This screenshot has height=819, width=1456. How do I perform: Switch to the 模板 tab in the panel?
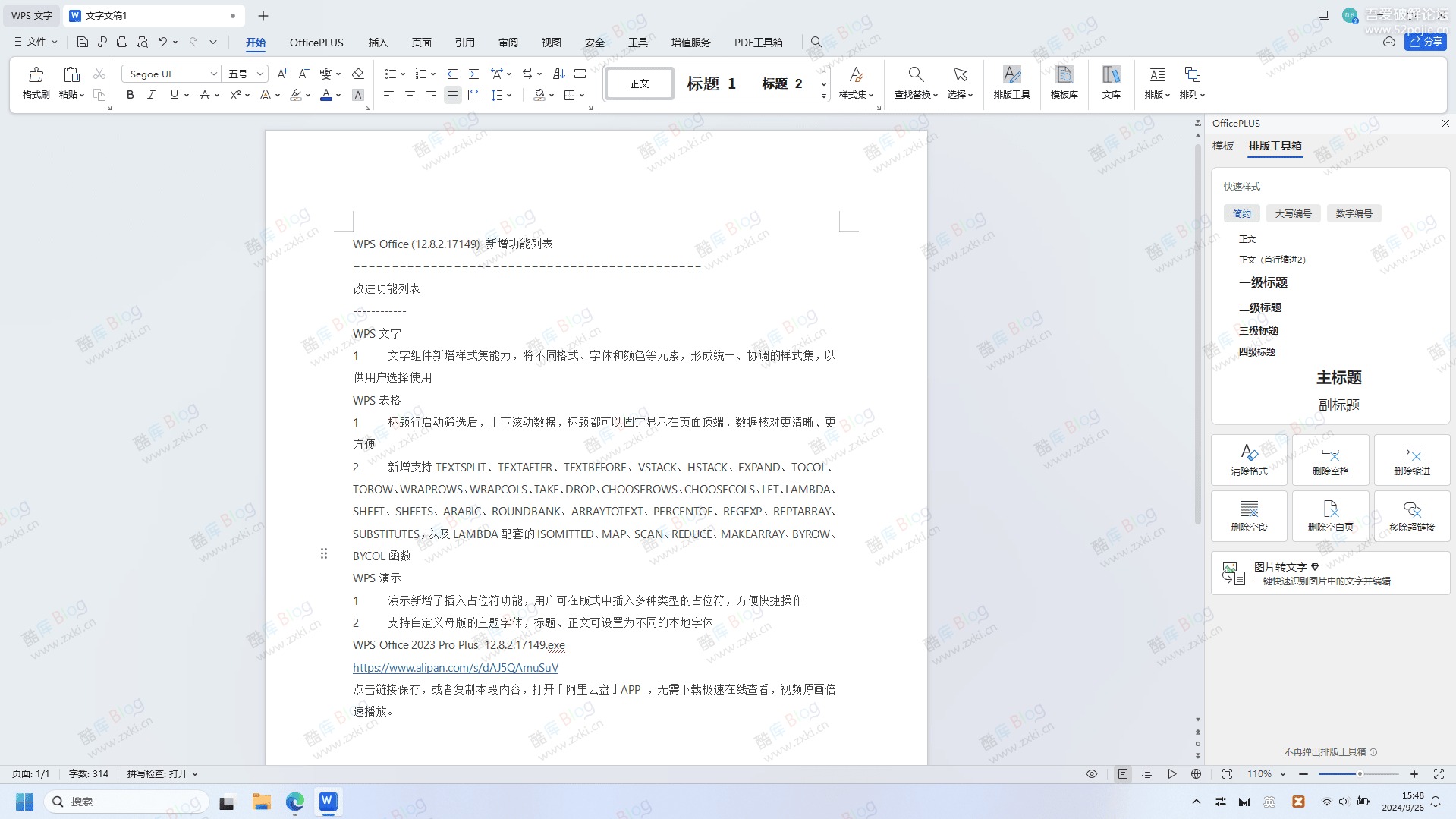1223,146
